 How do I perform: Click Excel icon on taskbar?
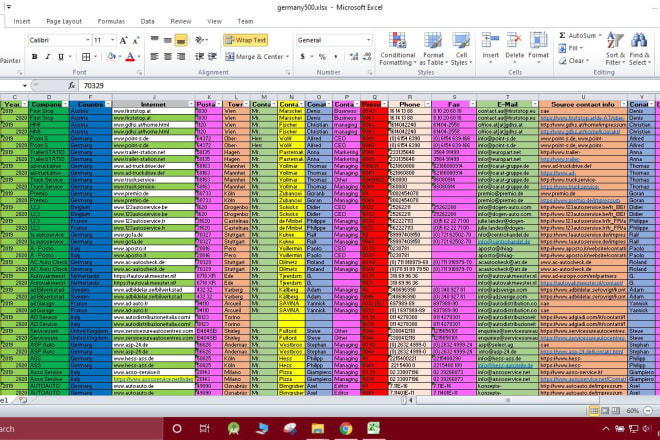coord(373,429)
